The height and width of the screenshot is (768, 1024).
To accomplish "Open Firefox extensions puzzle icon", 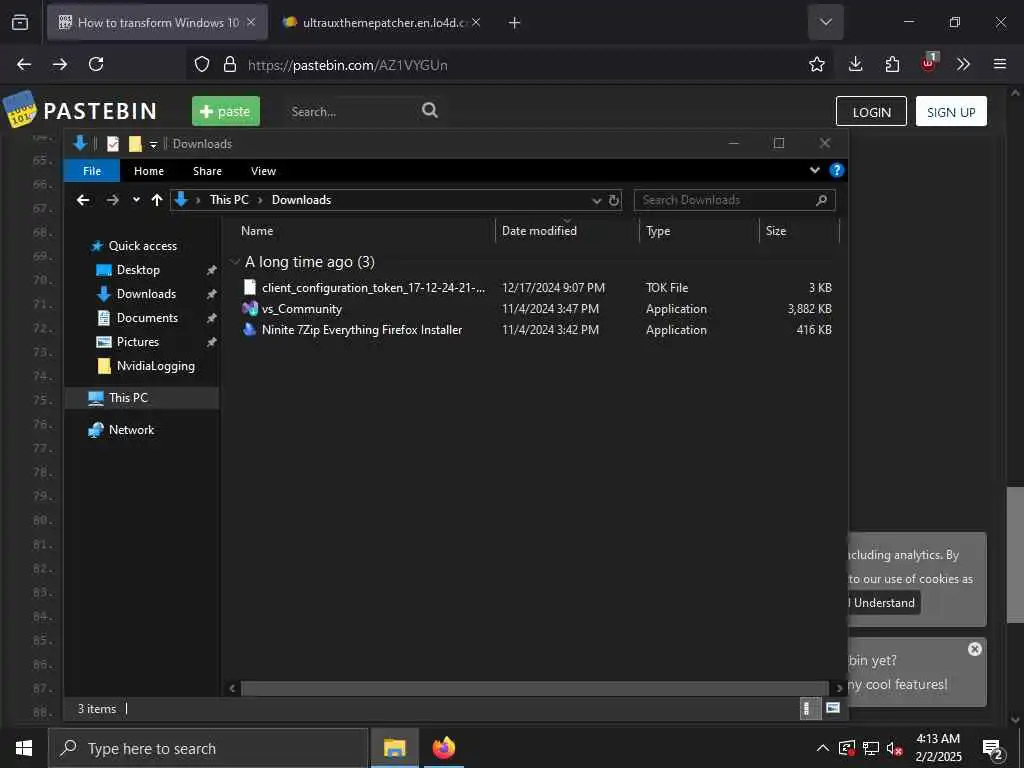I will (892, 64).
